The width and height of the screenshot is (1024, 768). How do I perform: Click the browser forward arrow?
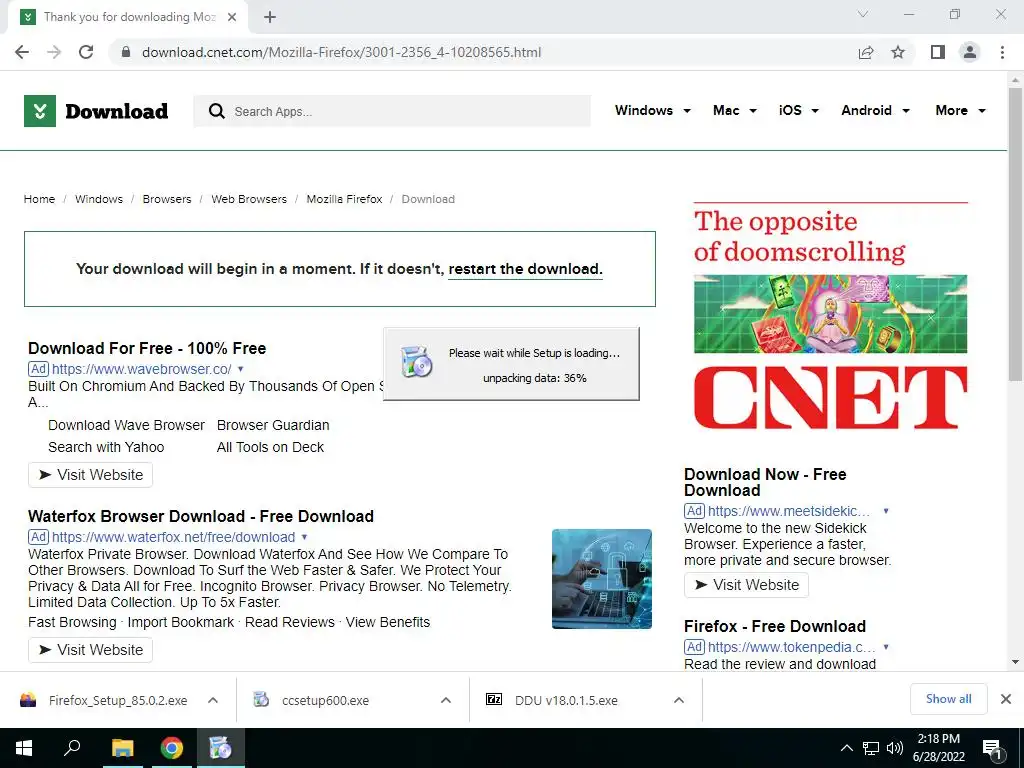tap(54, 52)
